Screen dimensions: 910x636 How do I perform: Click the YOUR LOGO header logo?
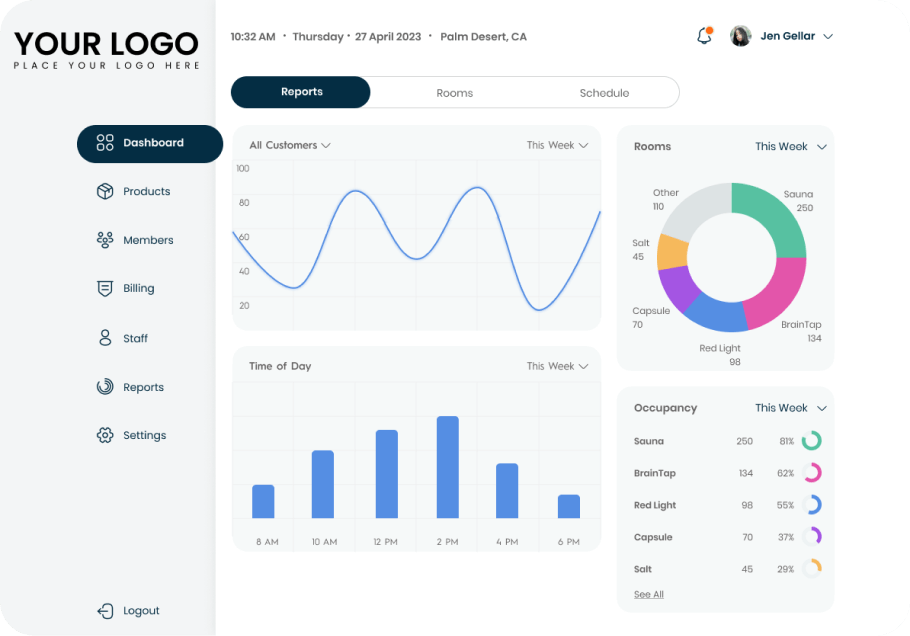point(106,50)
